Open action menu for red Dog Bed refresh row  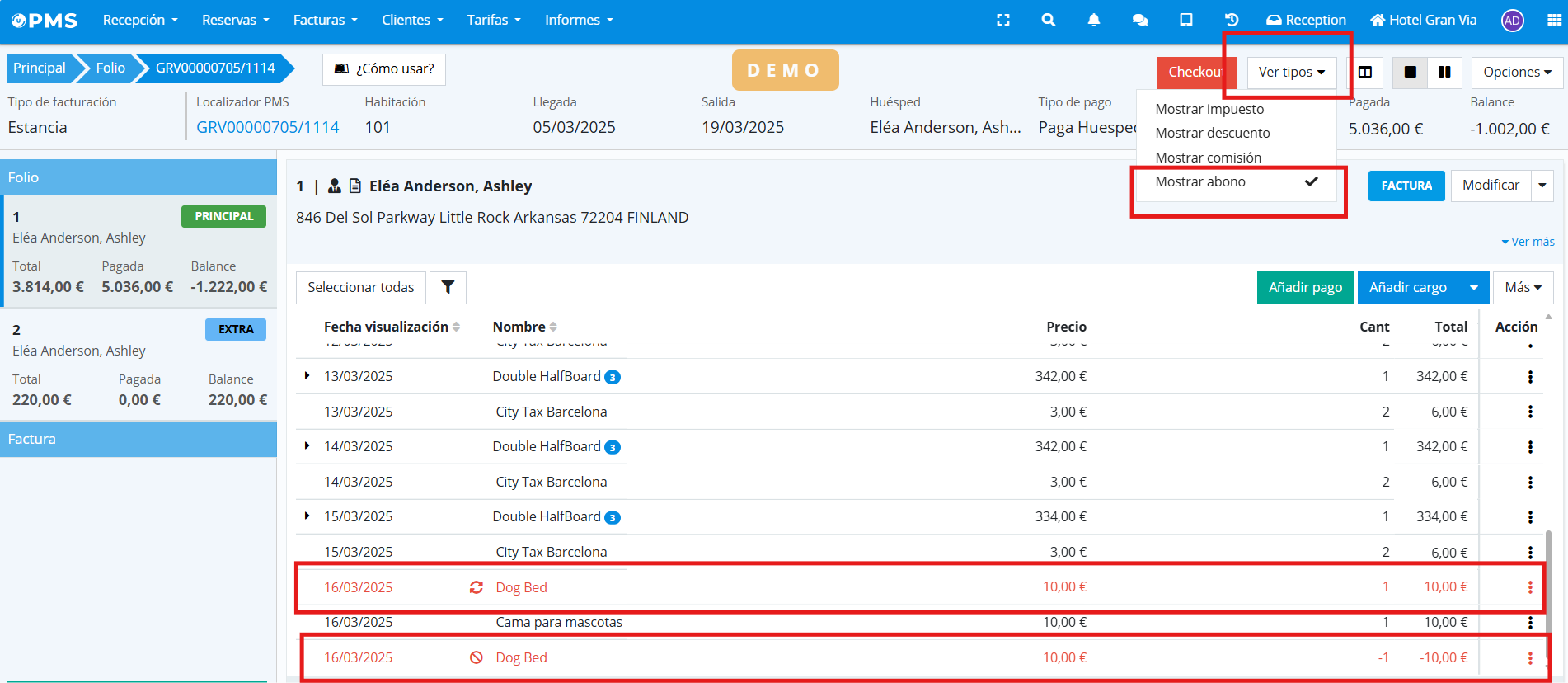click(1530, 587)
